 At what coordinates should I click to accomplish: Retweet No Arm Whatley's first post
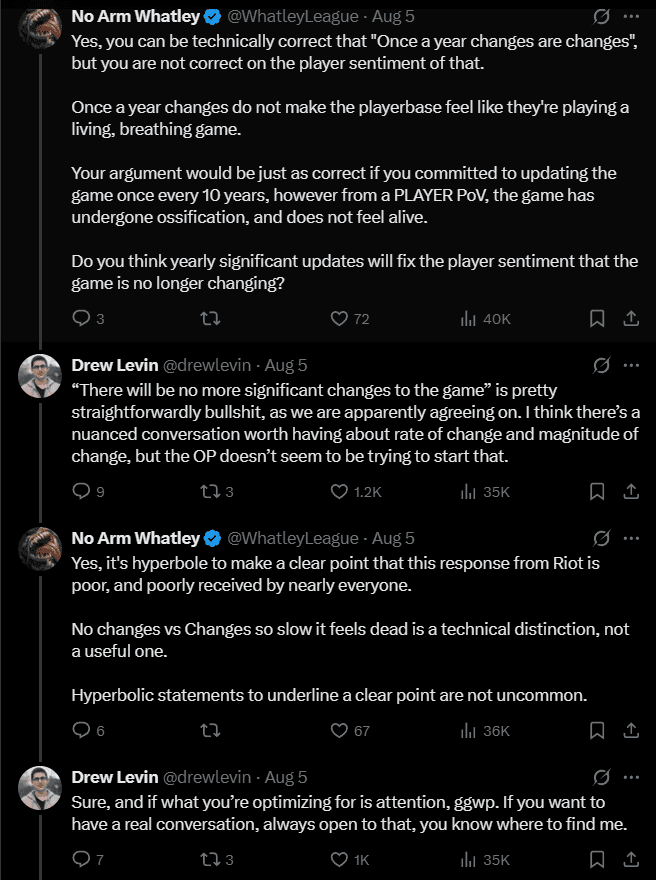(208, 316)
